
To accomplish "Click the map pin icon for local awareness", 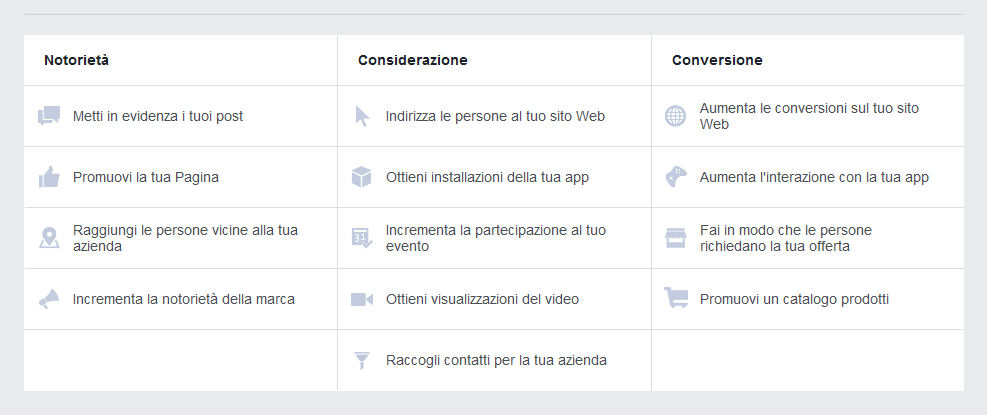I will pyautogui.click(x=49, y=238).
